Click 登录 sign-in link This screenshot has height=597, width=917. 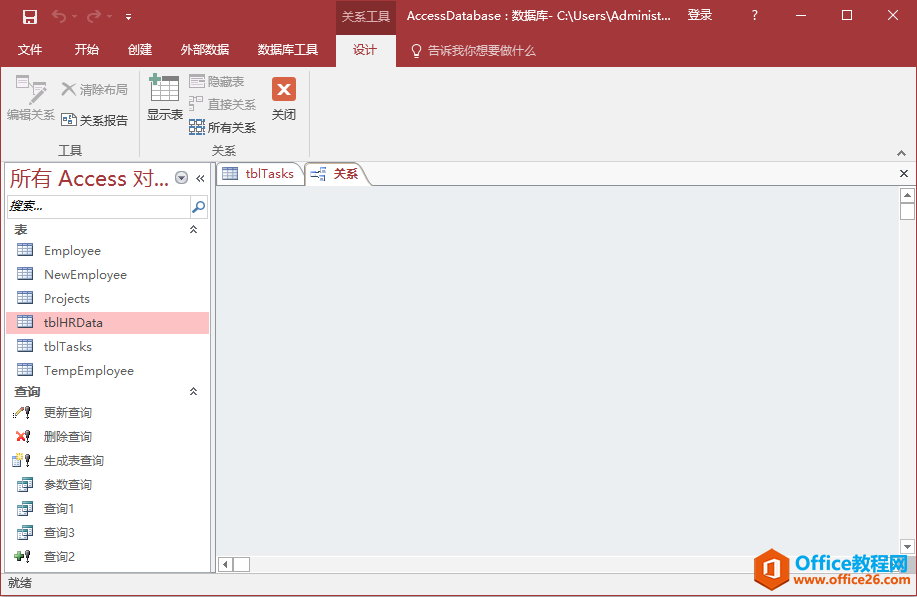point(700,15)
